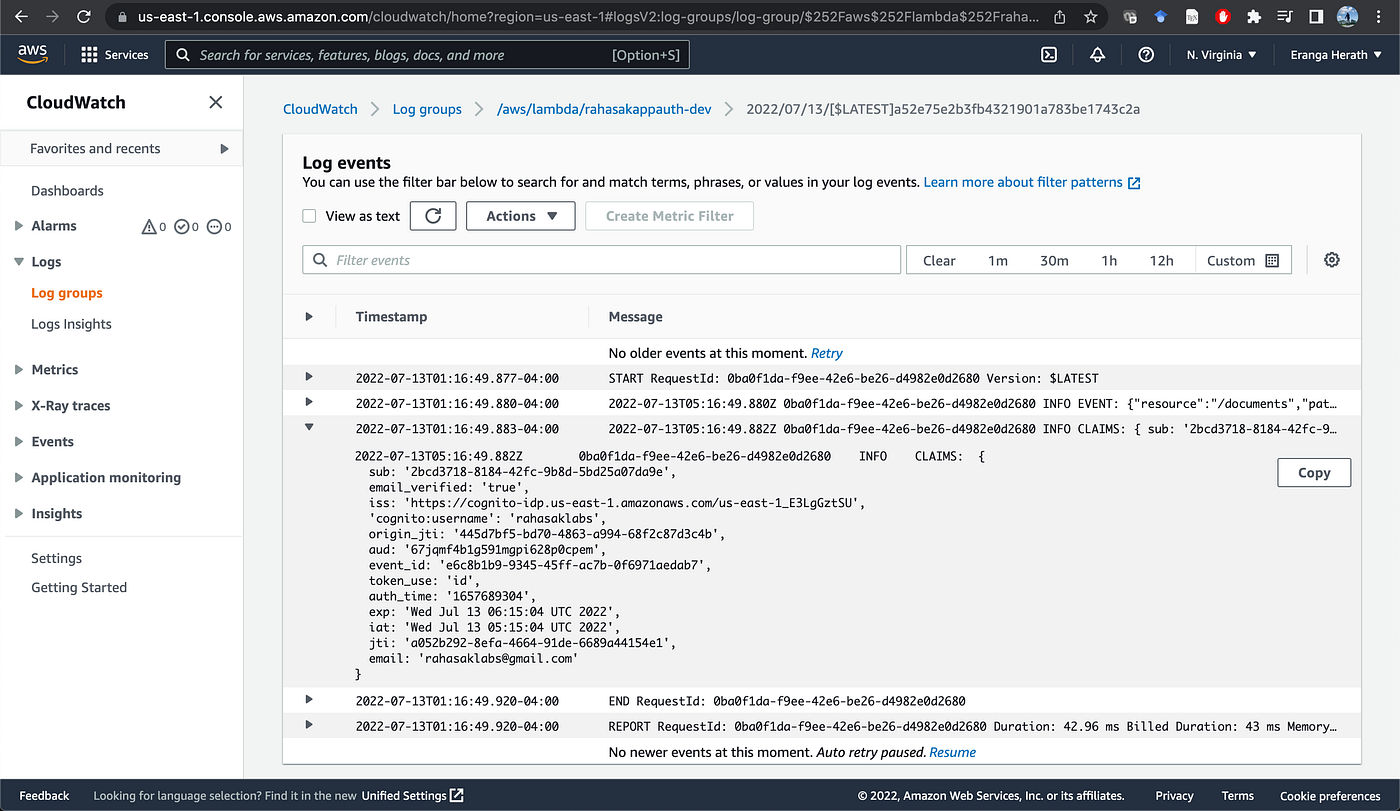1400x811 pixels.
Task: Open the browser profile avatar
Action: click(1347, 17)
